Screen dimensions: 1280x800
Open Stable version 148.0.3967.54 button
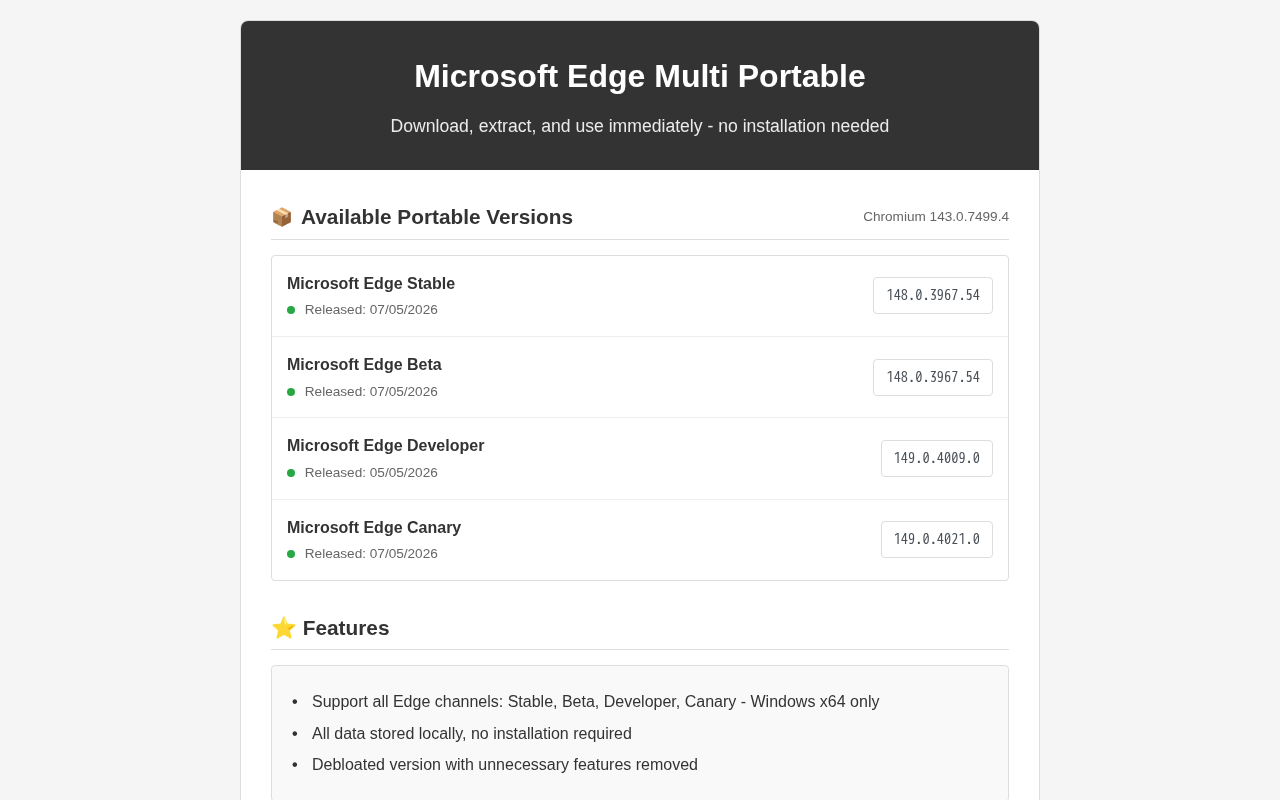(933, 296)
